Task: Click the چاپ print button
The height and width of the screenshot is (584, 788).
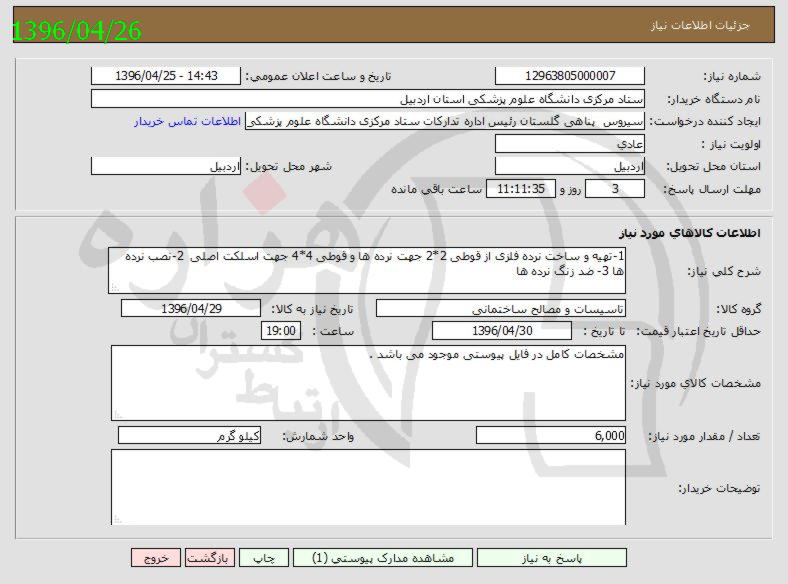Action: [264, 558]
